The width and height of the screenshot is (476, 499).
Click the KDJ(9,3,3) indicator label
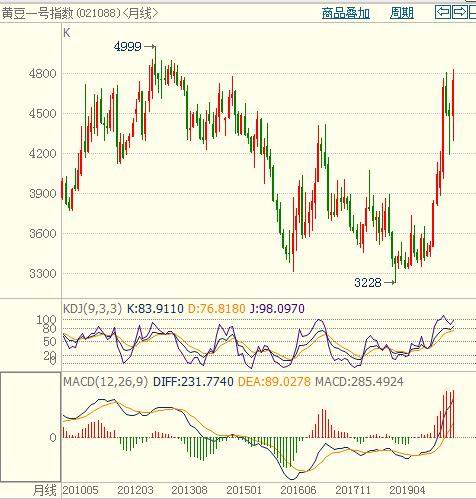coord(92,309)
